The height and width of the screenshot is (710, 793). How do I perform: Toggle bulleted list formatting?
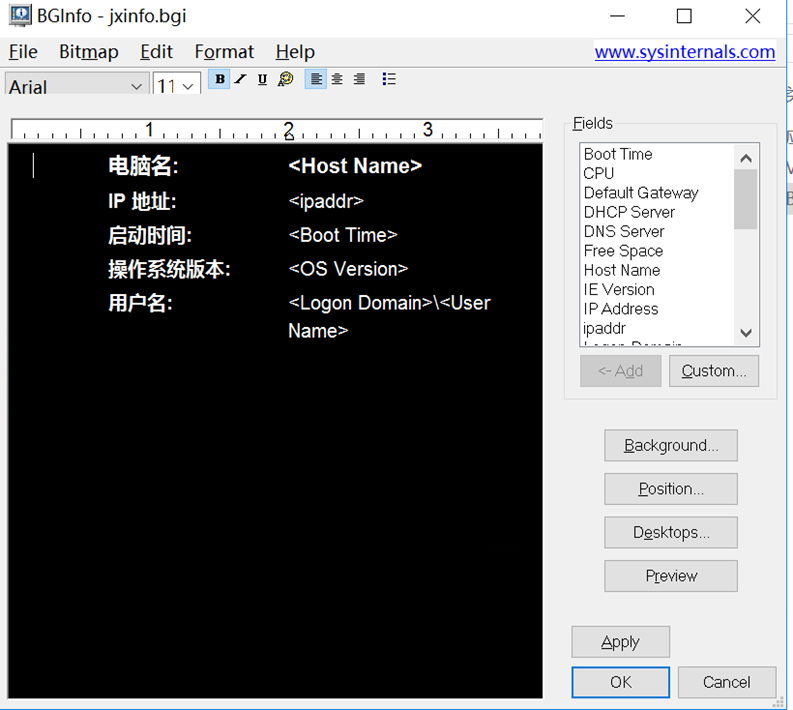pos(389,79)
